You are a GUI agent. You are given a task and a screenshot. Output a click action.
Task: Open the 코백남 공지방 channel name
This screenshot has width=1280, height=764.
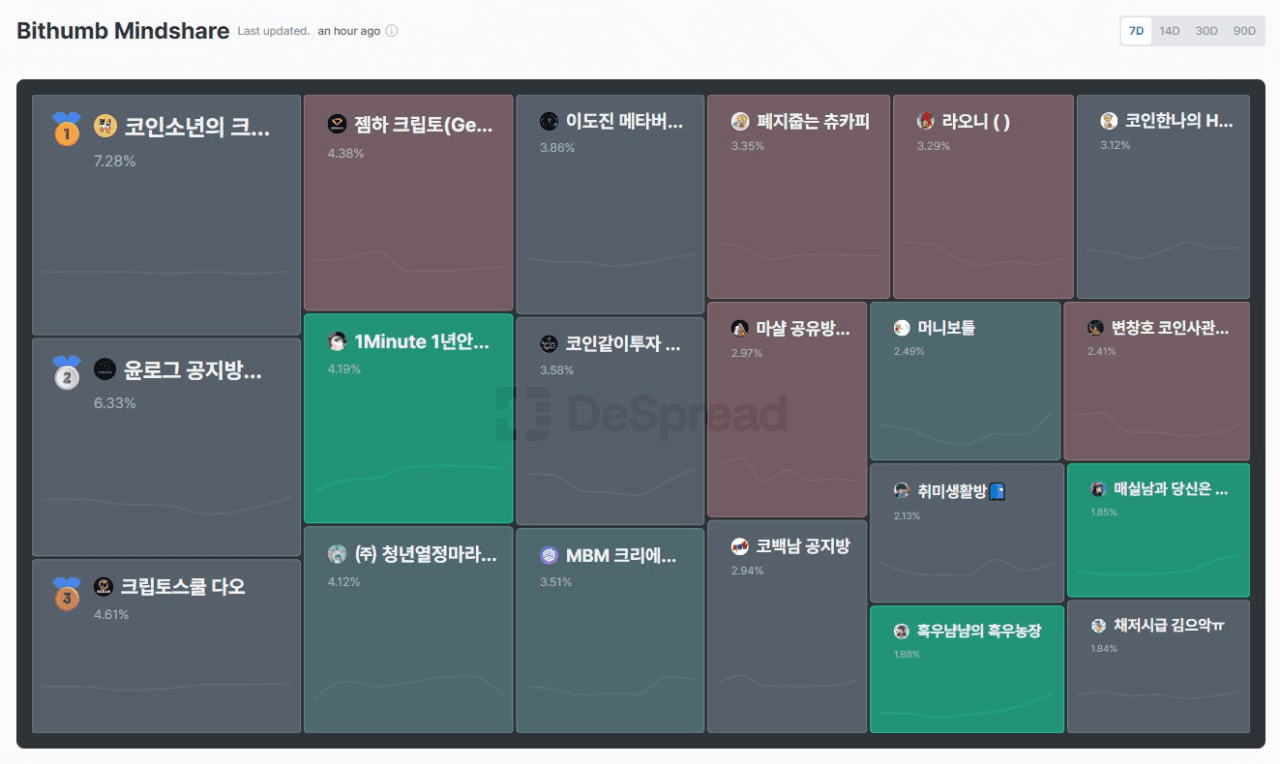(x=803, y=546)
